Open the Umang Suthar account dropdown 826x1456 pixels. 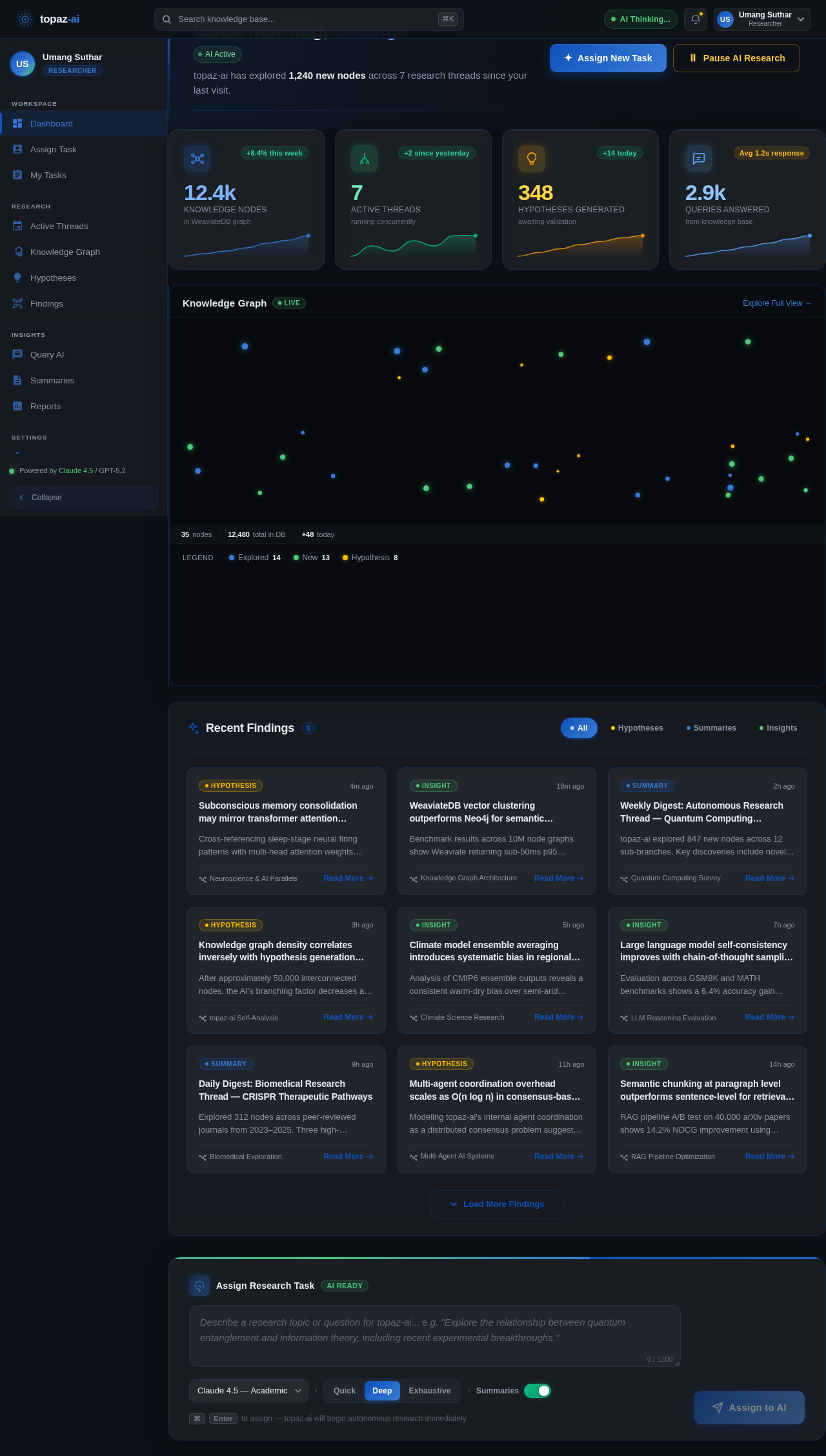(x=762, y=19)
